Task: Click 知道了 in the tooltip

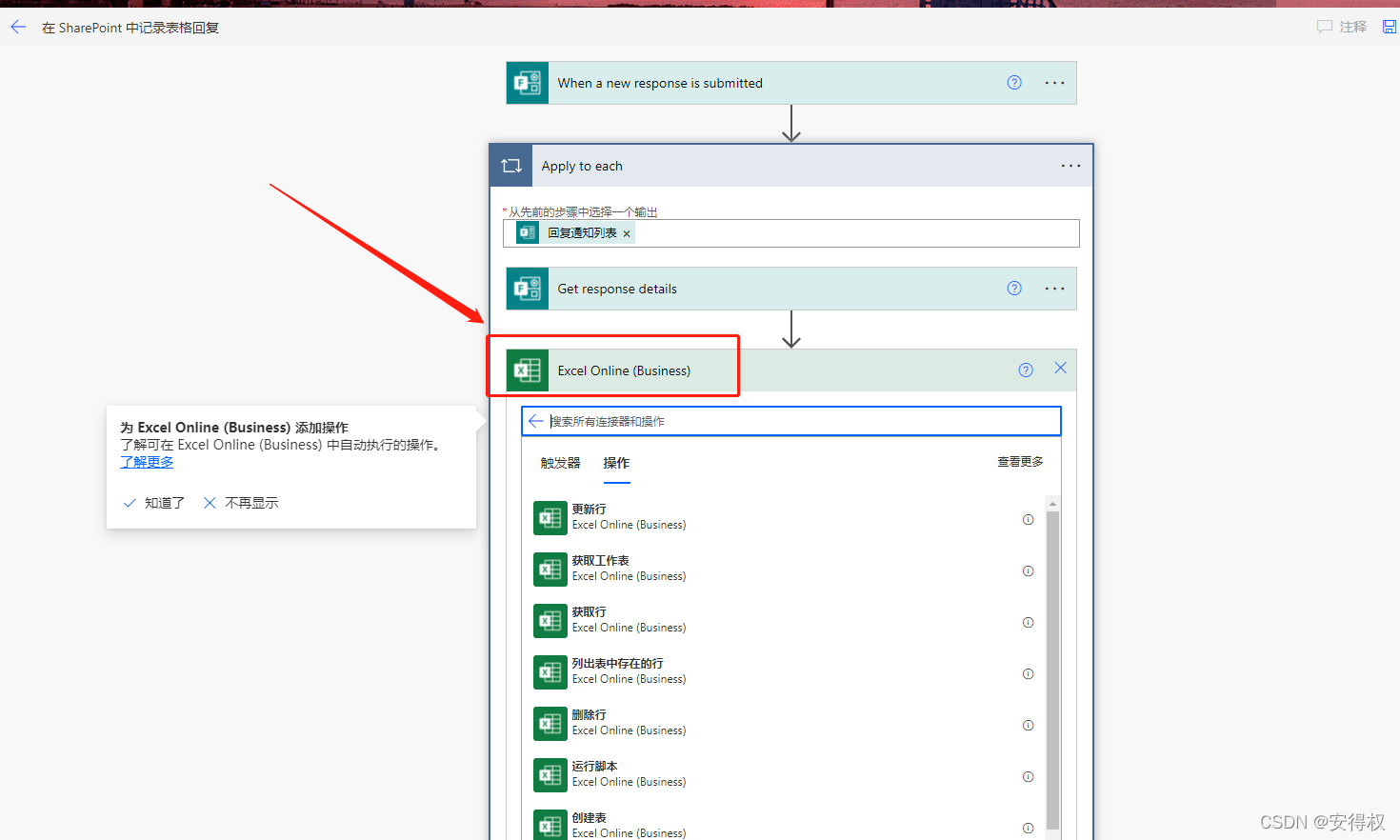Action: click(154, 503)
